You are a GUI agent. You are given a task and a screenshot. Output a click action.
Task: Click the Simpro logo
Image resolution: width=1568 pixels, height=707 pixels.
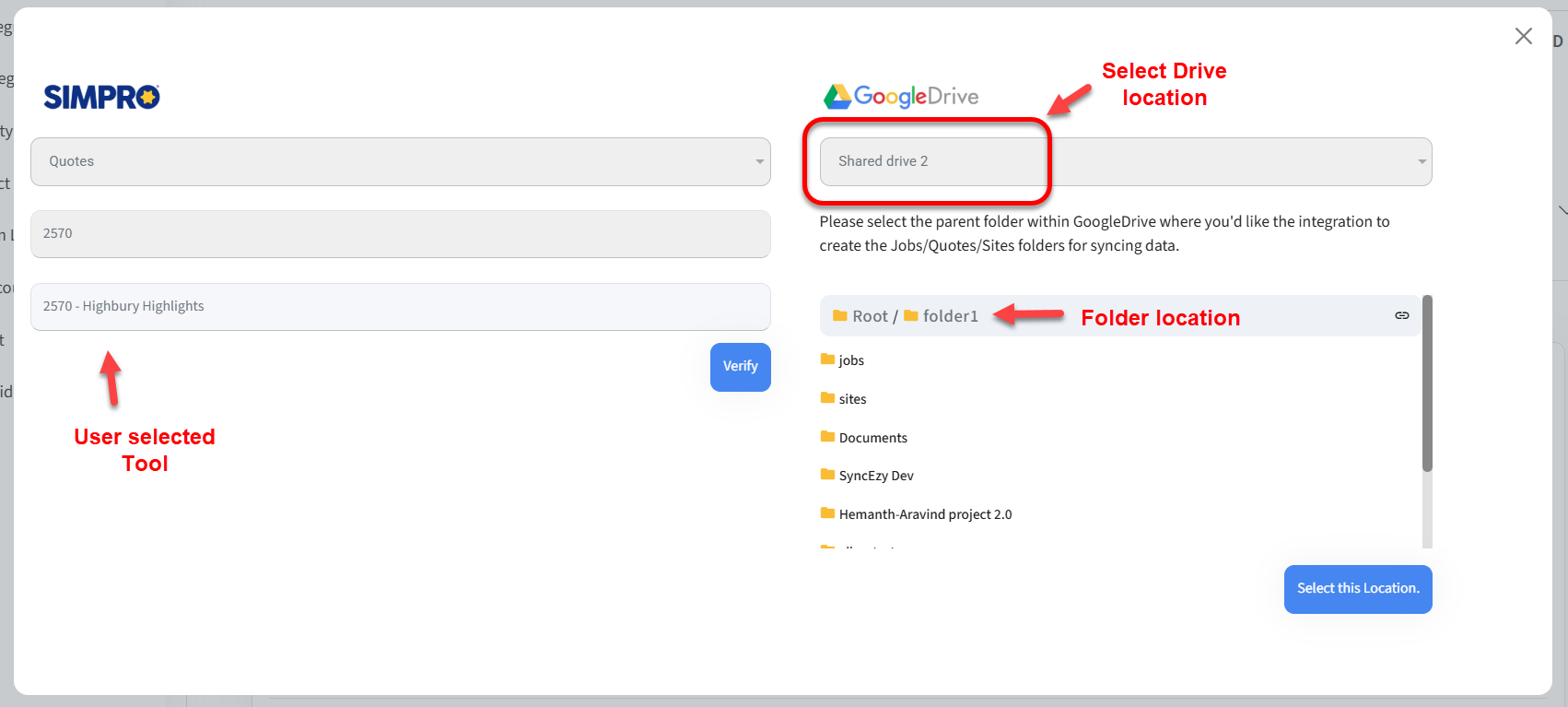(x=101, y=97)
